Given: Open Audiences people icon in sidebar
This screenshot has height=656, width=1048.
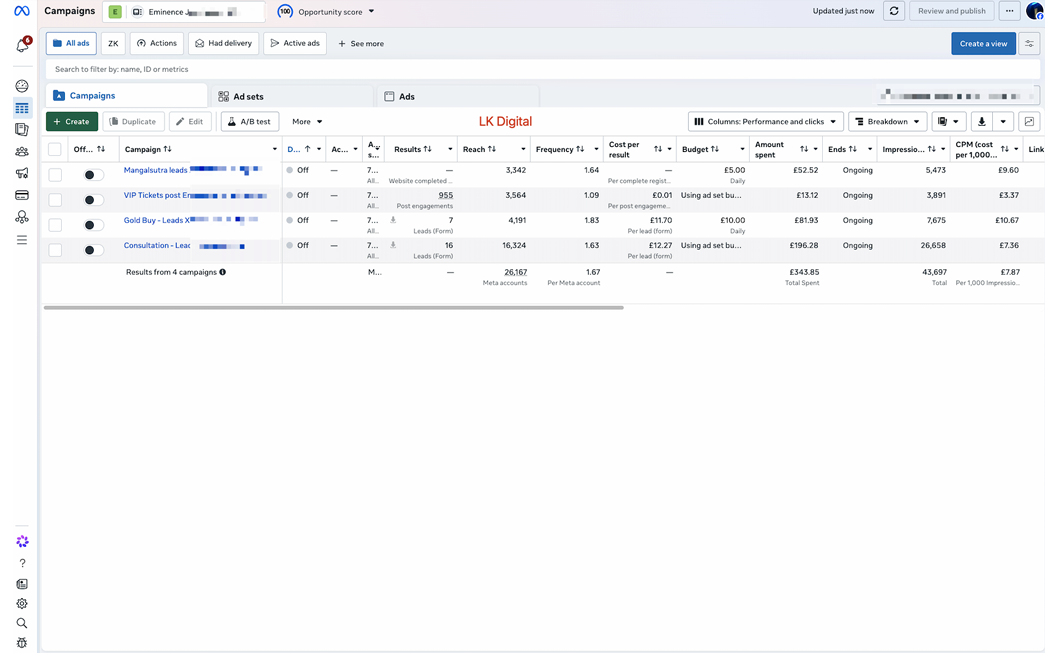Looking at the screenshot, I should pos(22,152).
